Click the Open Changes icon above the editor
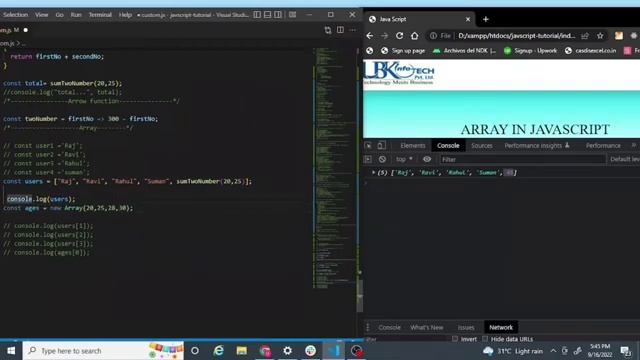The height and width of the screenshot is (360, 640). coord(328,30)
